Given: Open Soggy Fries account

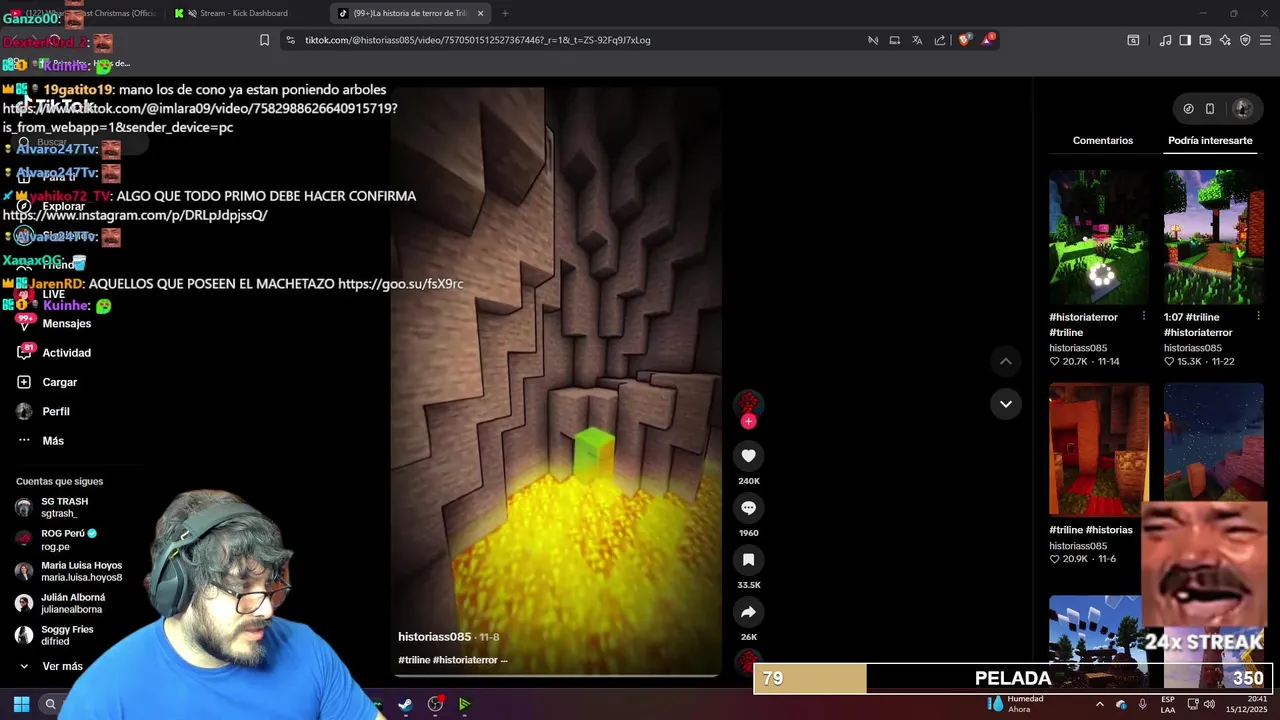Looking at the screenshot, I should coord(69,635).
